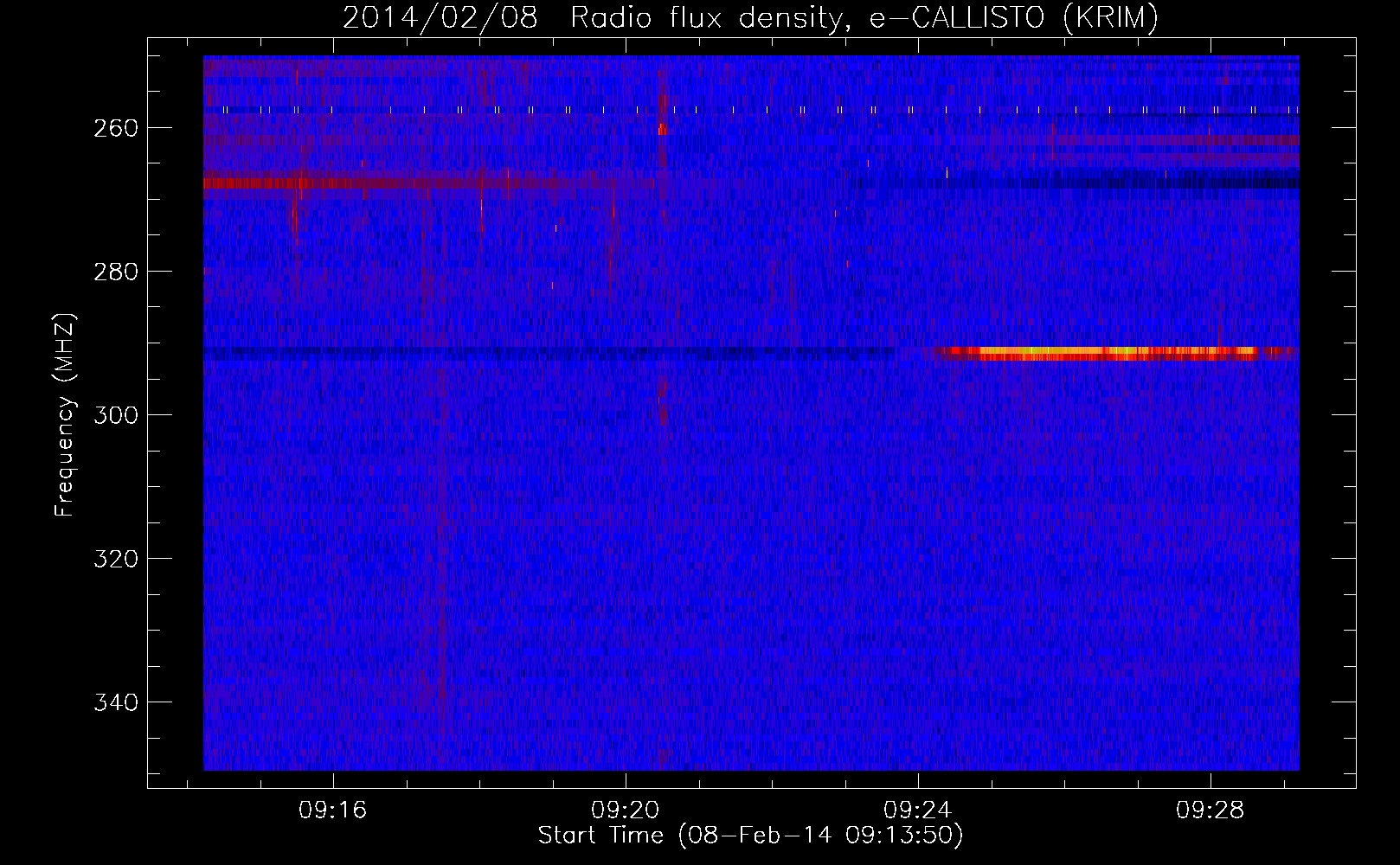Click the "Frequency (MHZ)" axis label
This screenshot has width=1400, height=865.
click(65, 415)
